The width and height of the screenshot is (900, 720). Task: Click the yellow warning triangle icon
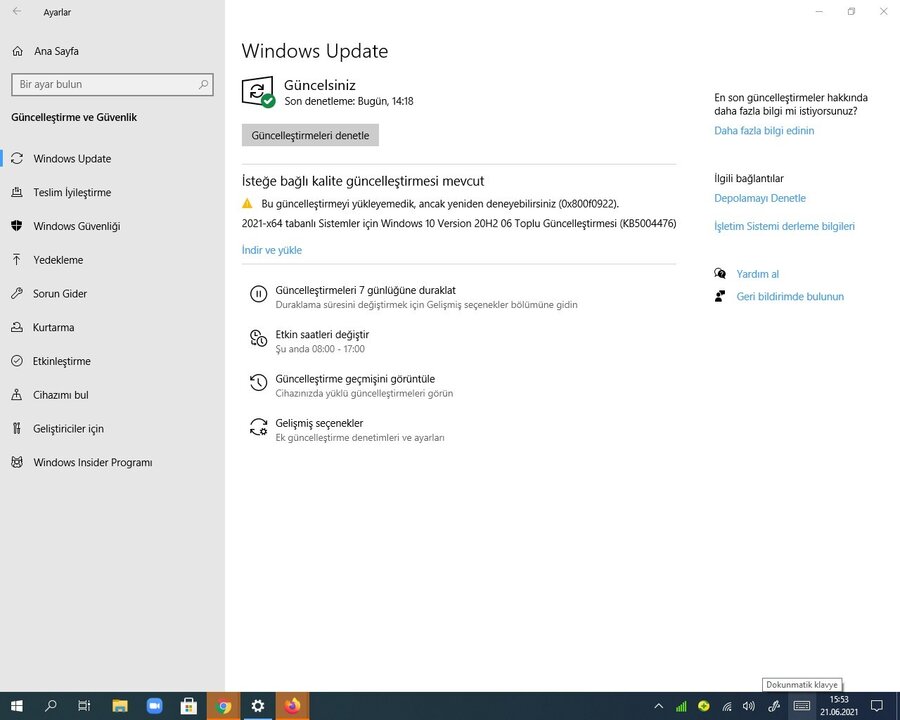247,203
